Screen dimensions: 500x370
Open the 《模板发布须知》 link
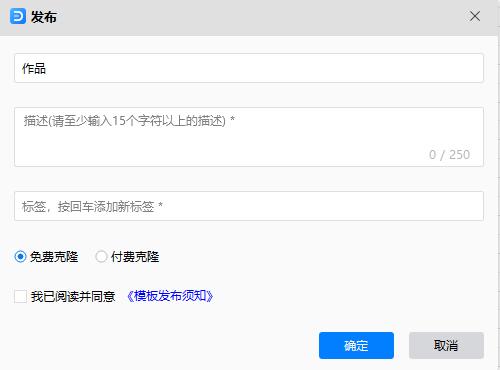tap(170, 296)
